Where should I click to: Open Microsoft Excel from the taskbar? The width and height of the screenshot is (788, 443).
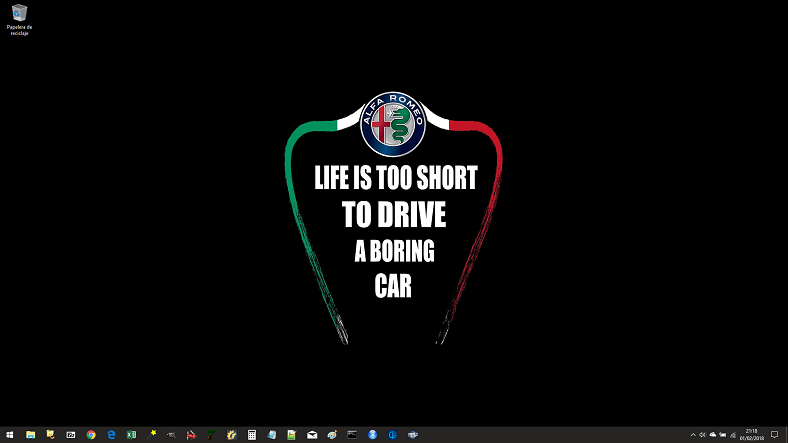[x=131, y=435]
